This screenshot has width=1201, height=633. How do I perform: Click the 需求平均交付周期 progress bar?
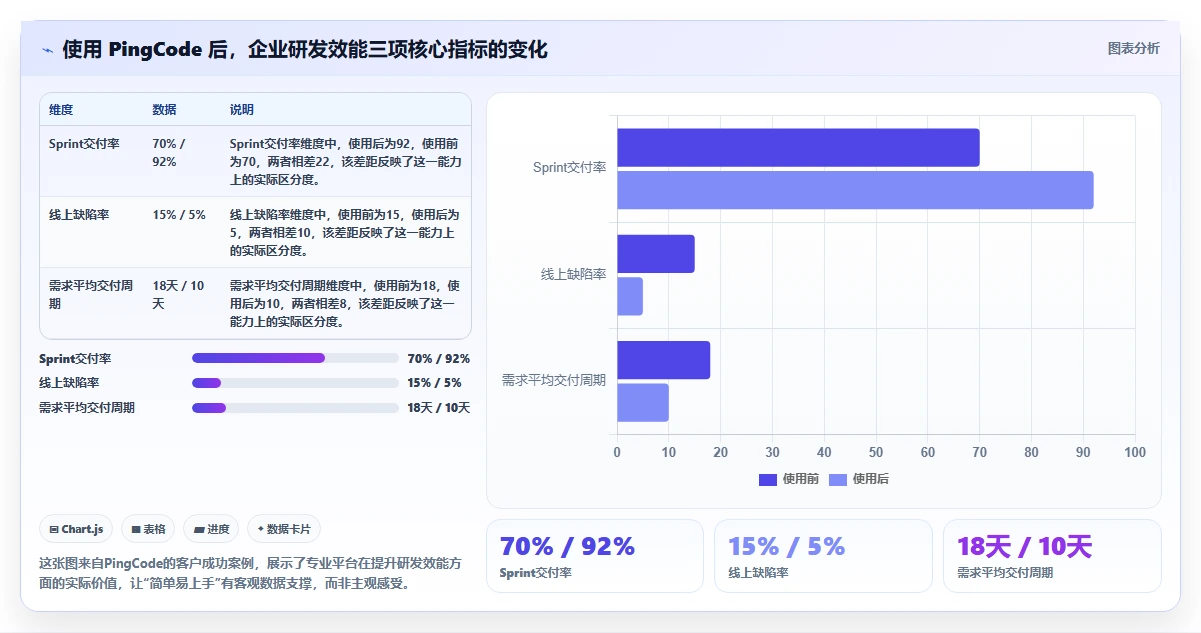[295, 407]
